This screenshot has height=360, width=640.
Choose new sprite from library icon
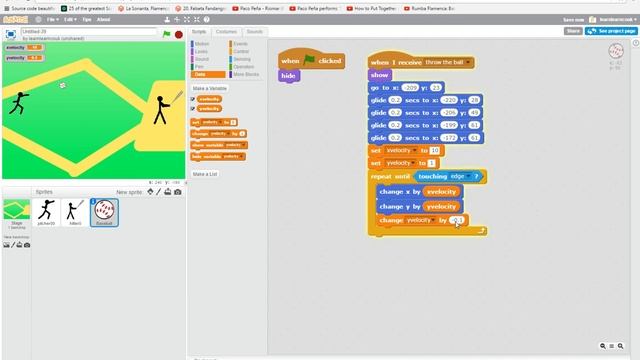coord(150,192)
